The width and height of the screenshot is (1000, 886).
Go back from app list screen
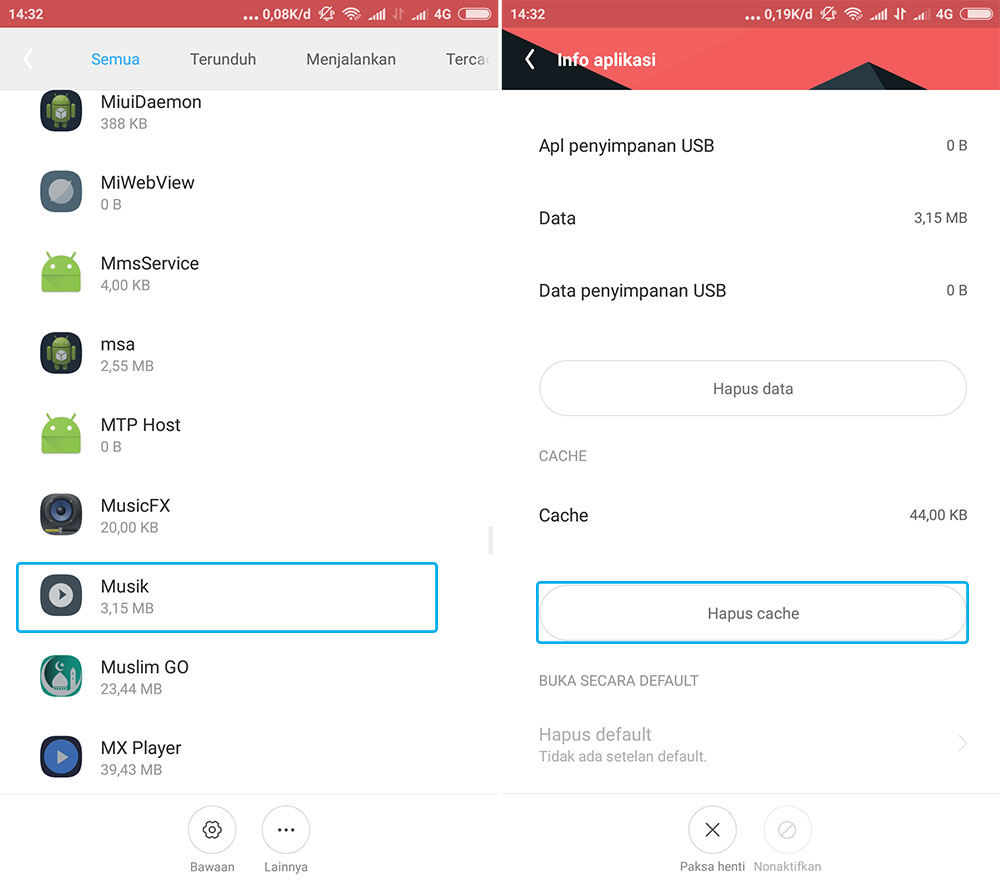pos(28,59)
